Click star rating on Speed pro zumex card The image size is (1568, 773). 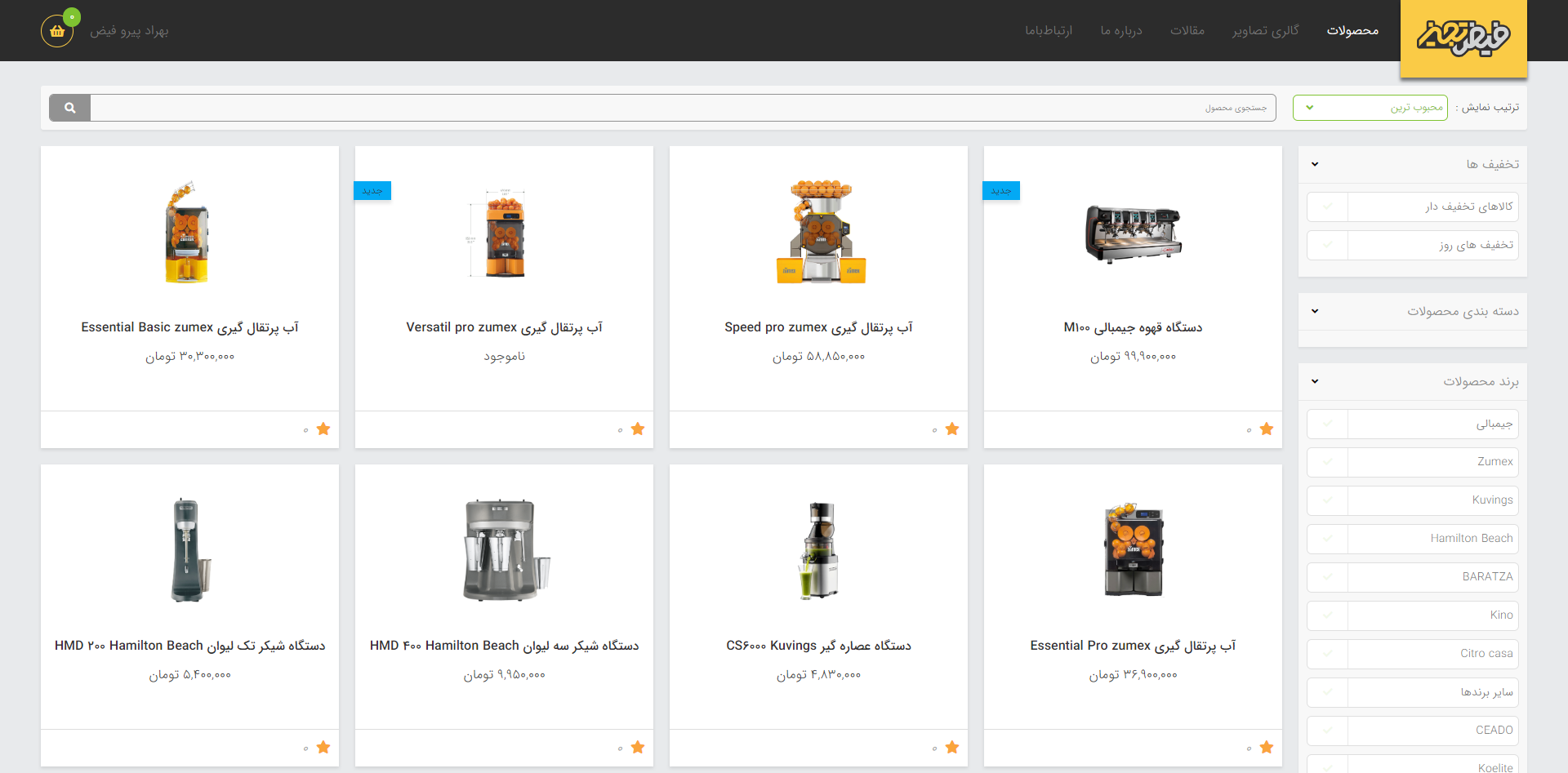click(x=952, y=429)
